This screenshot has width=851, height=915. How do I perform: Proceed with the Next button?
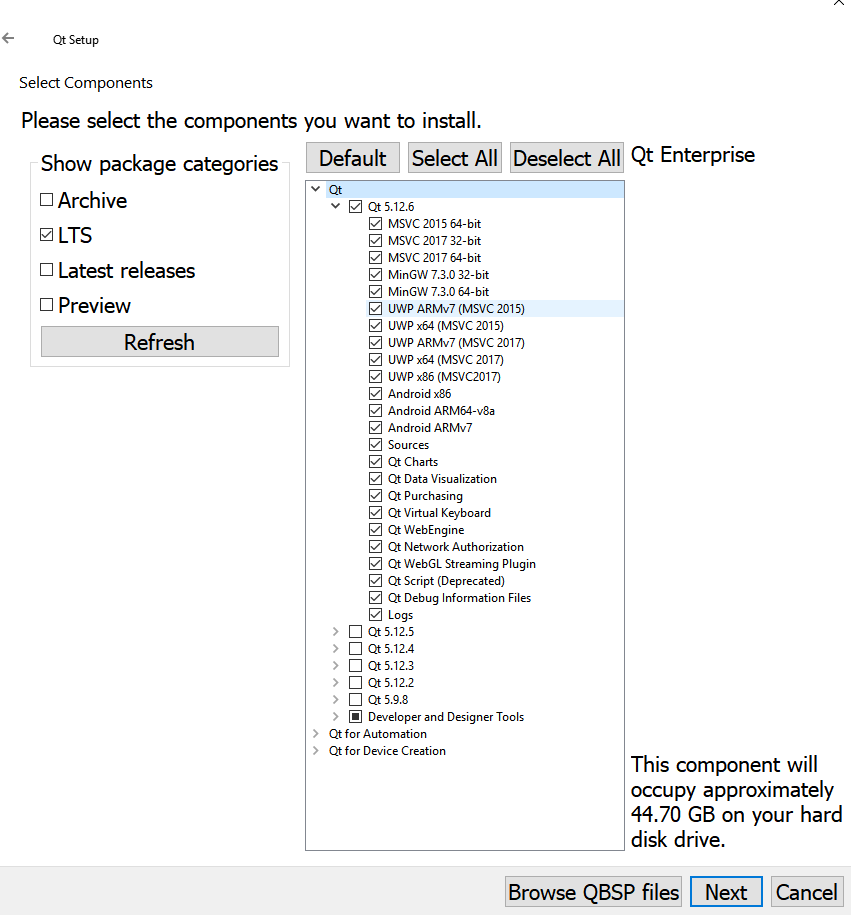click(x=726, y=892)
